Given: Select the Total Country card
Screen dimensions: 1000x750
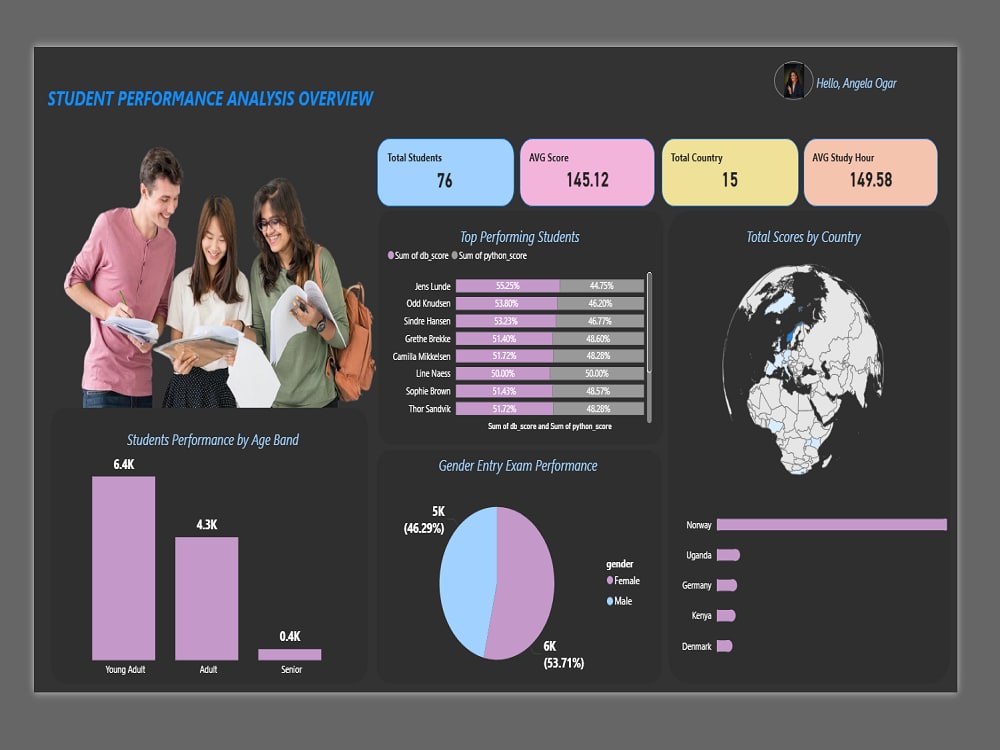Looking at the screenshot, I should pyautogui.click(x=730, y=172).
